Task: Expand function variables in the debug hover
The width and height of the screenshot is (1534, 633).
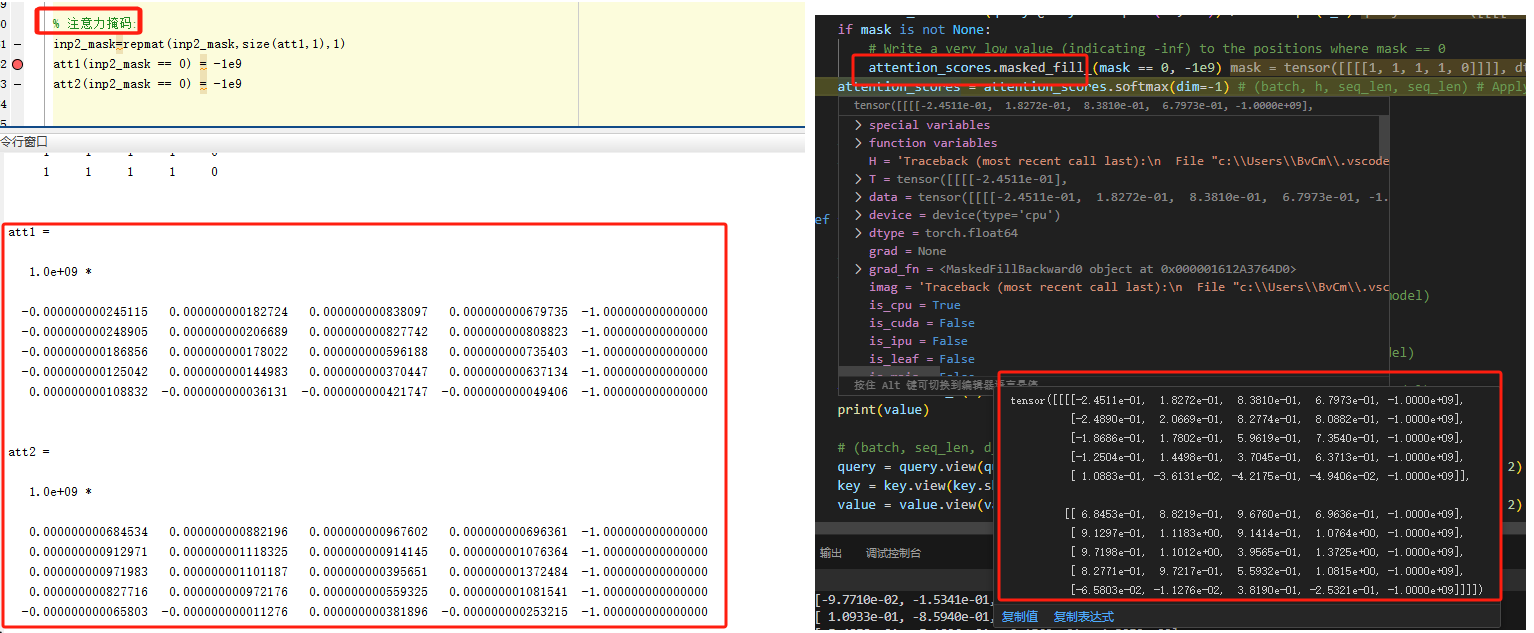Action: 858,143
